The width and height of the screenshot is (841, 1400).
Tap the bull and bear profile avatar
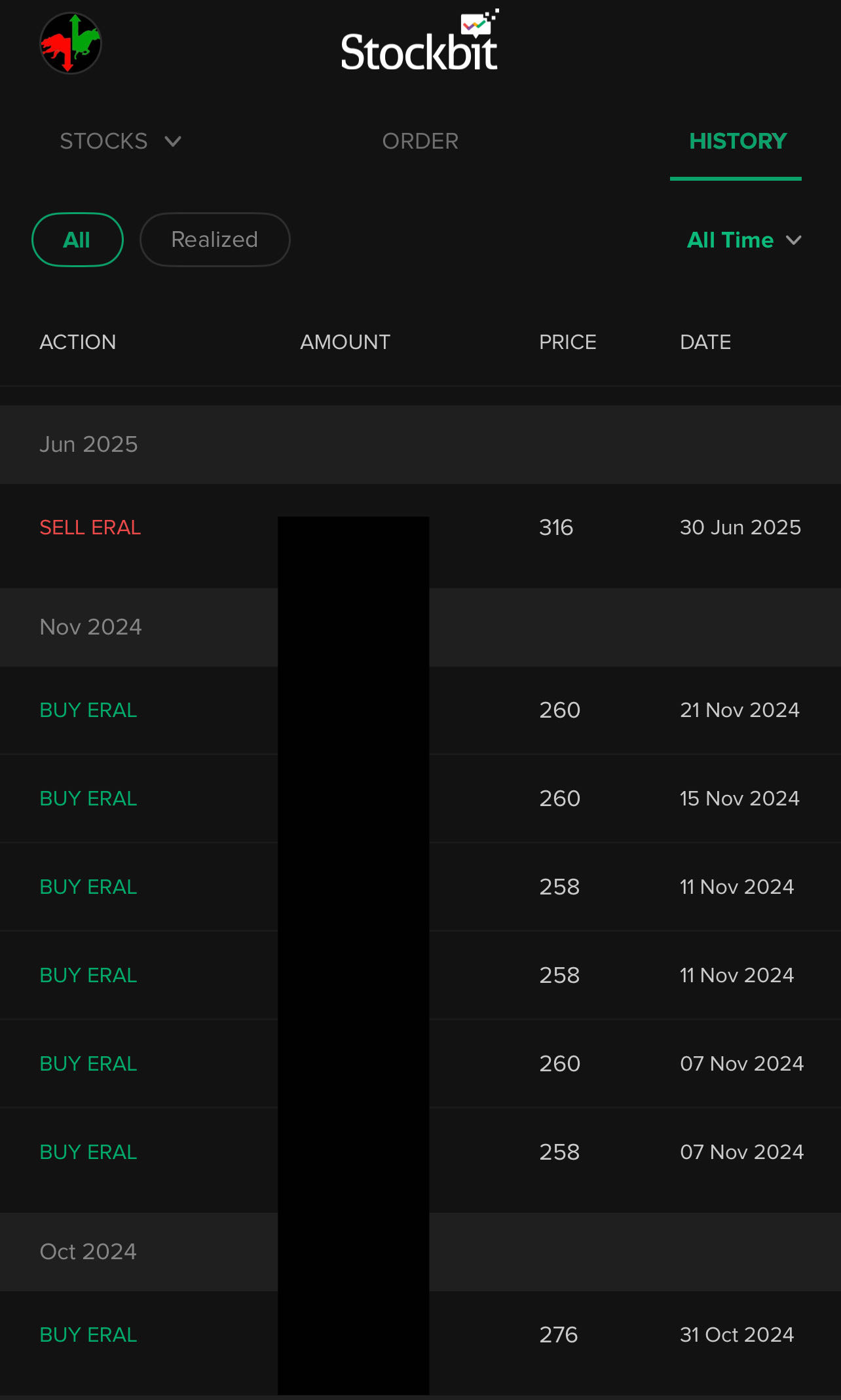71,43
